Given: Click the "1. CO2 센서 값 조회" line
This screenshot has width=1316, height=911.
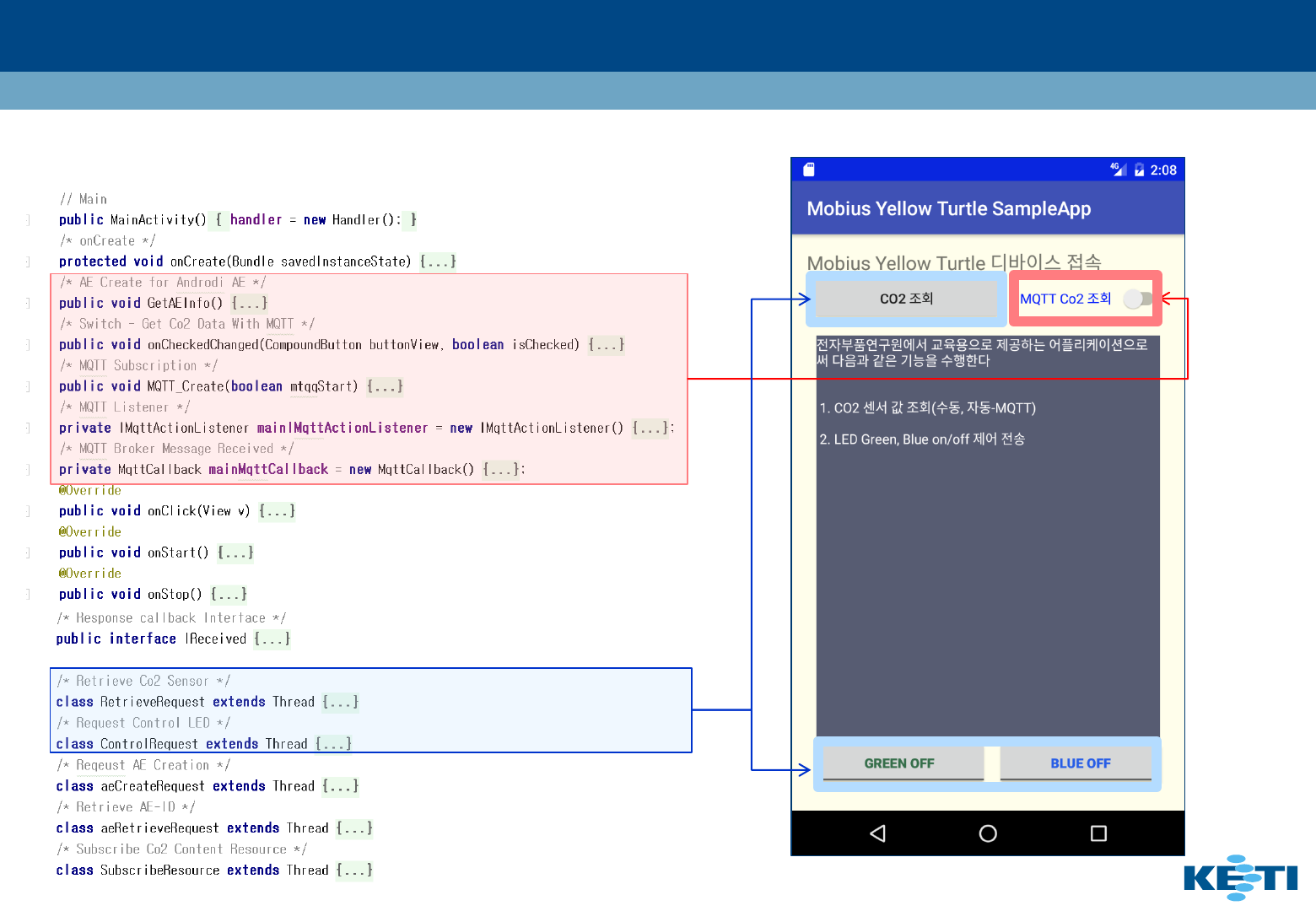Looking at the screenshot, I should coord(927,407).
